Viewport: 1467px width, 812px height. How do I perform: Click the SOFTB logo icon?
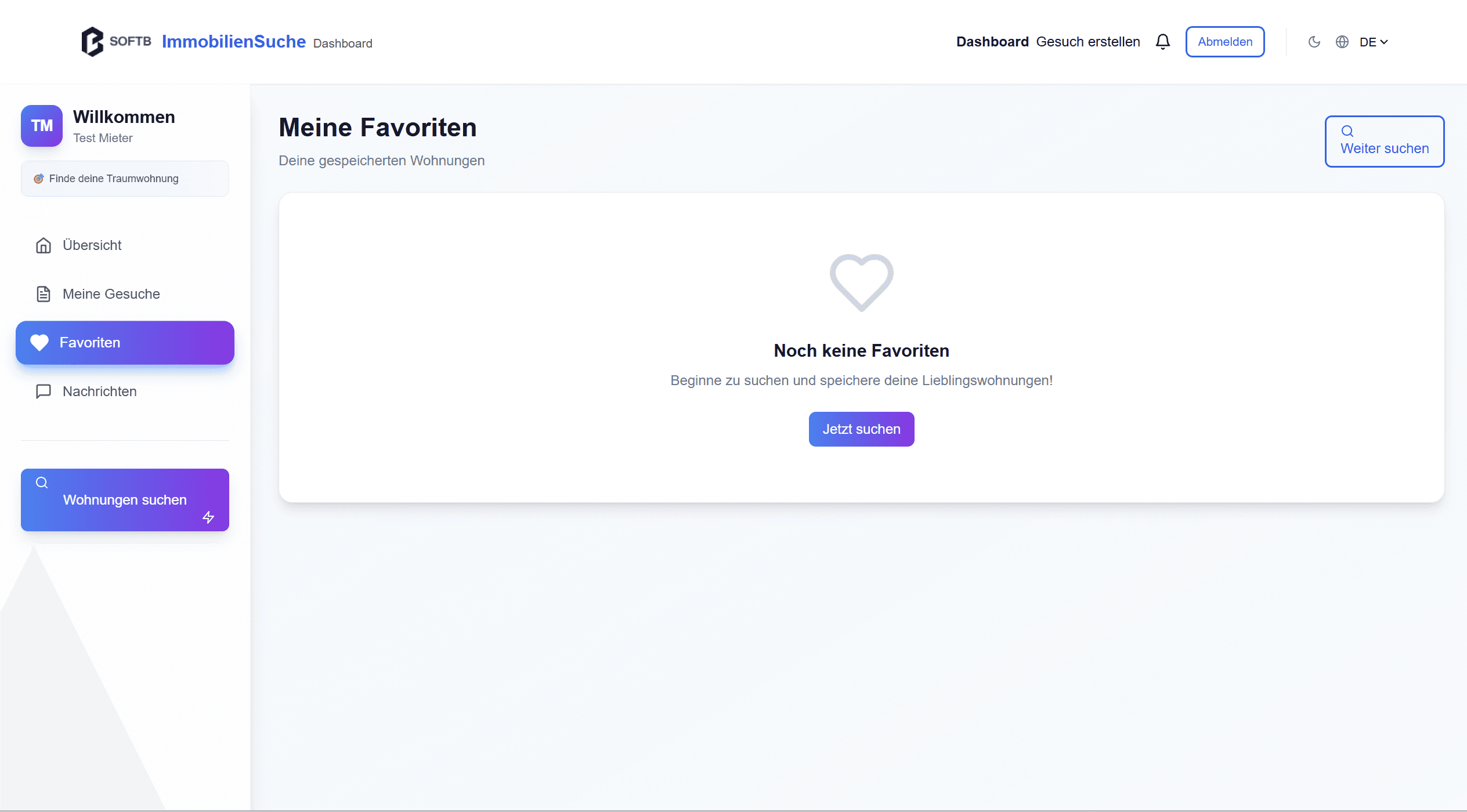coord(92,42)
